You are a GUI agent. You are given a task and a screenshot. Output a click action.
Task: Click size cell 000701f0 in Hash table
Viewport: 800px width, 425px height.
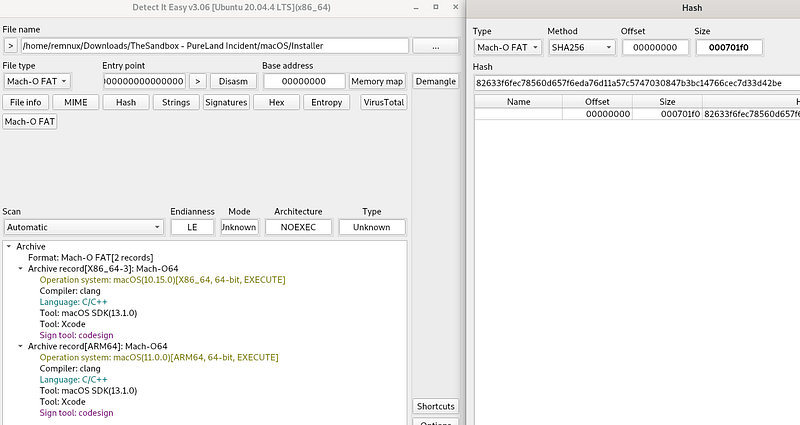[x=667, y=114]
